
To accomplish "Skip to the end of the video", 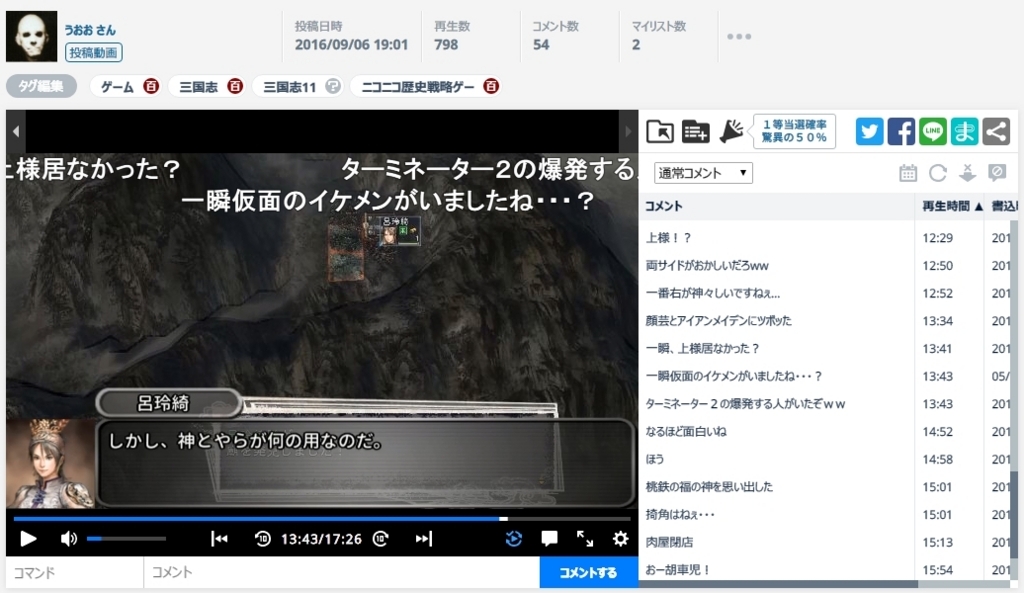I will coord(424,539).
